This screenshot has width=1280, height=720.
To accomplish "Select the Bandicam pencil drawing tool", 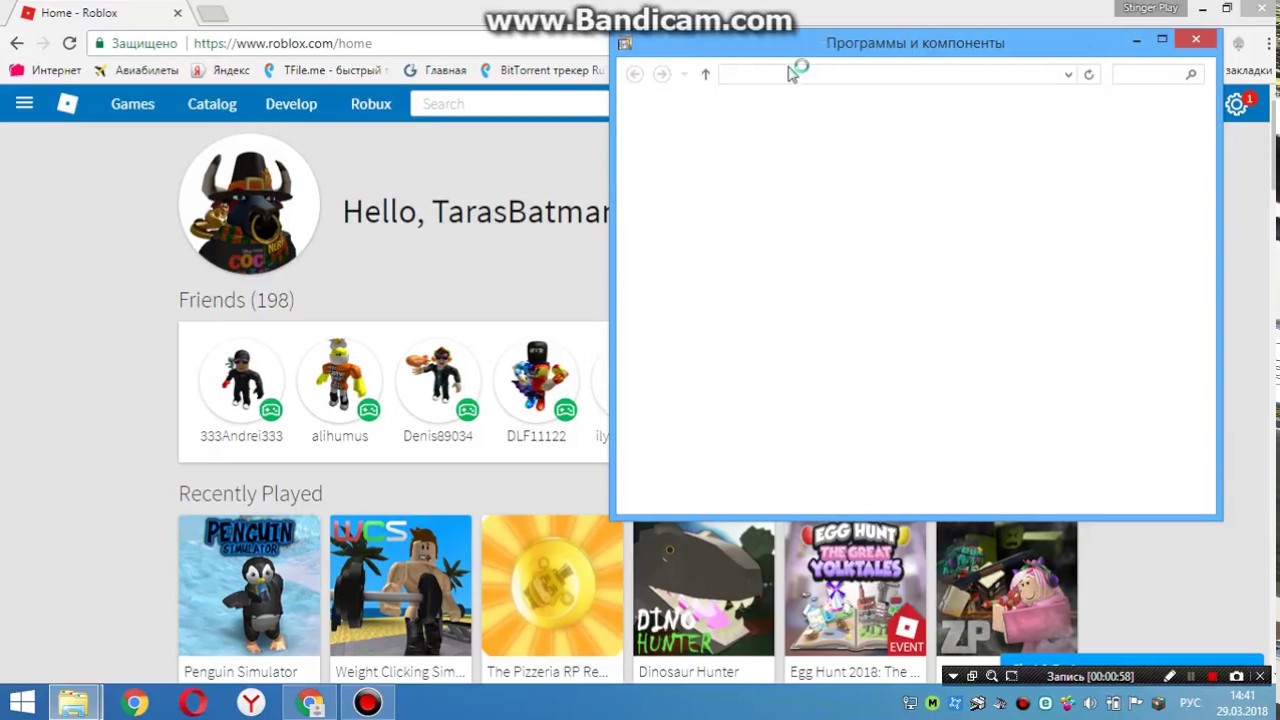I will click(1169, 676).
